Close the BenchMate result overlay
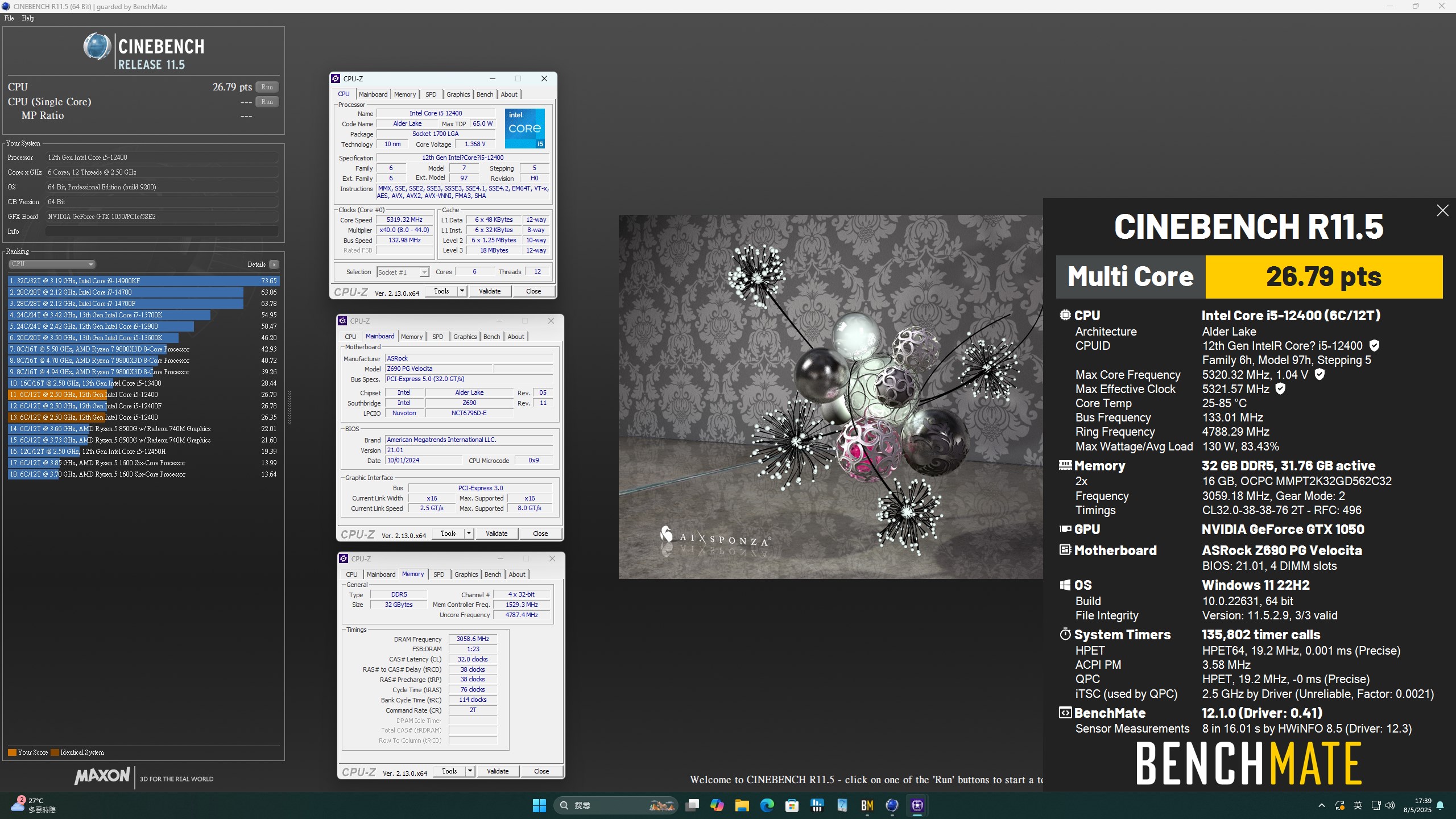Screen dimensions: 1456x819 point(1442,211)
